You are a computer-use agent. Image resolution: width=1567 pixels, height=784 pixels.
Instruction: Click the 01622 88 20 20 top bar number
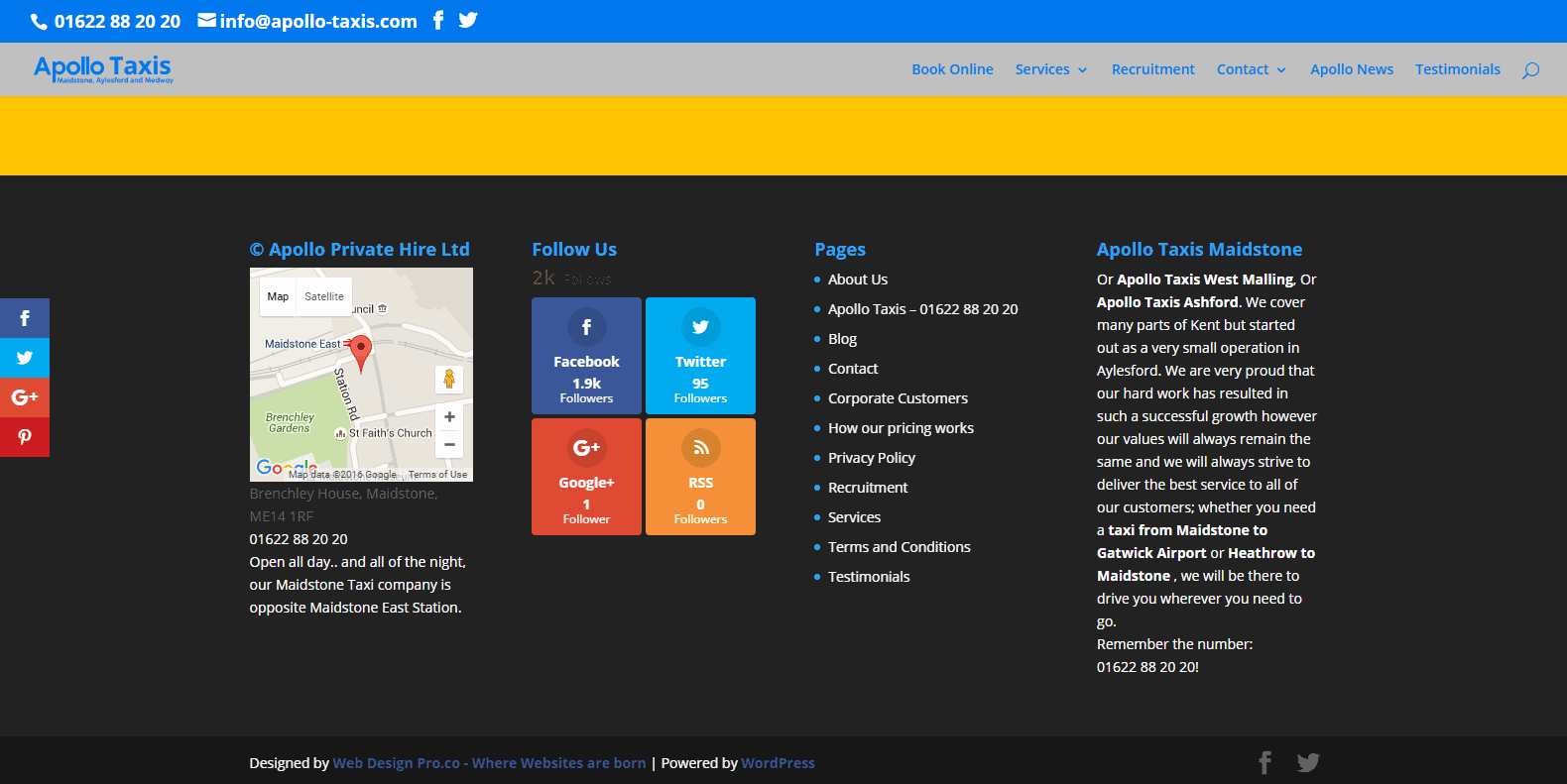[117, 21]
